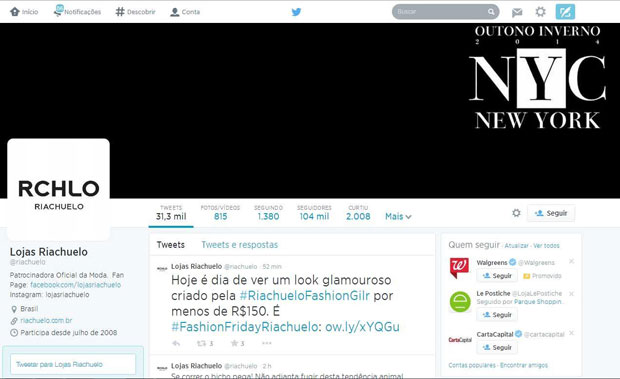This screenshot has height=379, width=620.
Task: Open Le Postiche profile name
Action: 493,294
